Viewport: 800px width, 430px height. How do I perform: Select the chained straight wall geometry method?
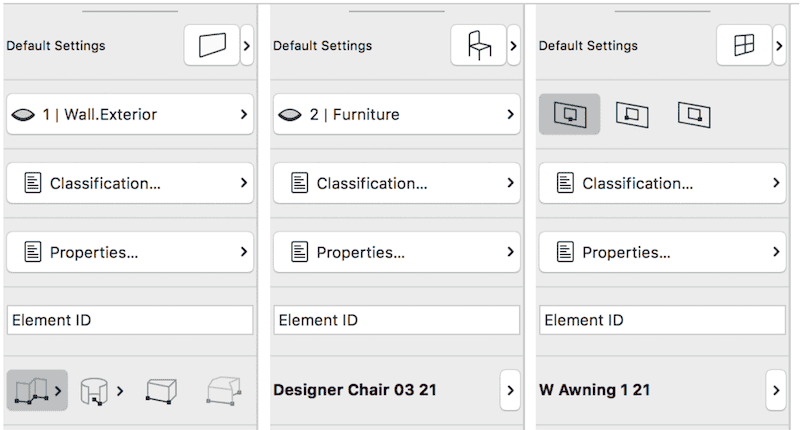click(30, 390)
